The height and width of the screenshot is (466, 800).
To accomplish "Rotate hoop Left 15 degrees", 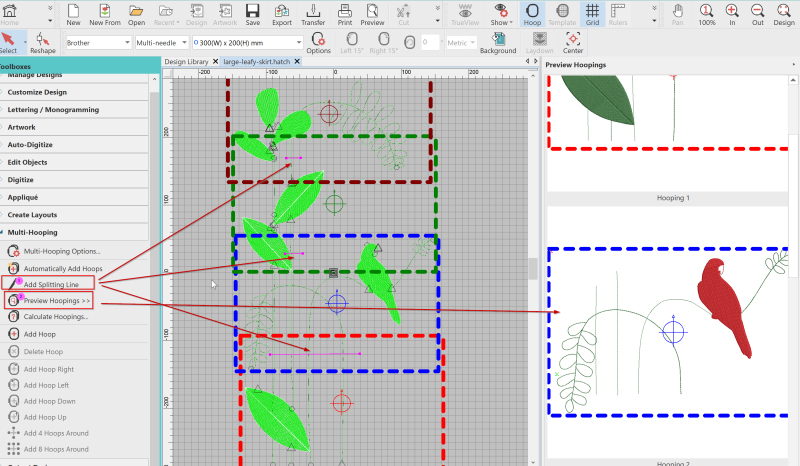I will 352,42.
